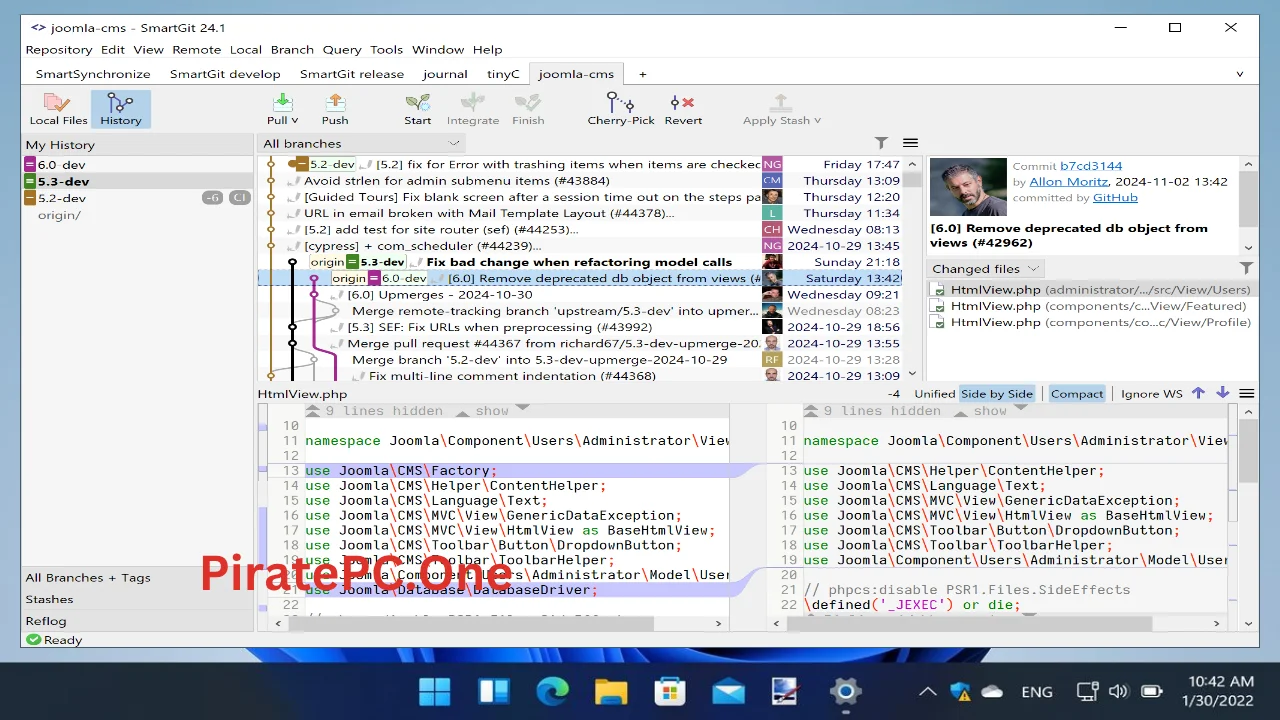Open the Widgets taskbar icon
This screenshot has height=720, width=1280.
(x=493, y=691)
